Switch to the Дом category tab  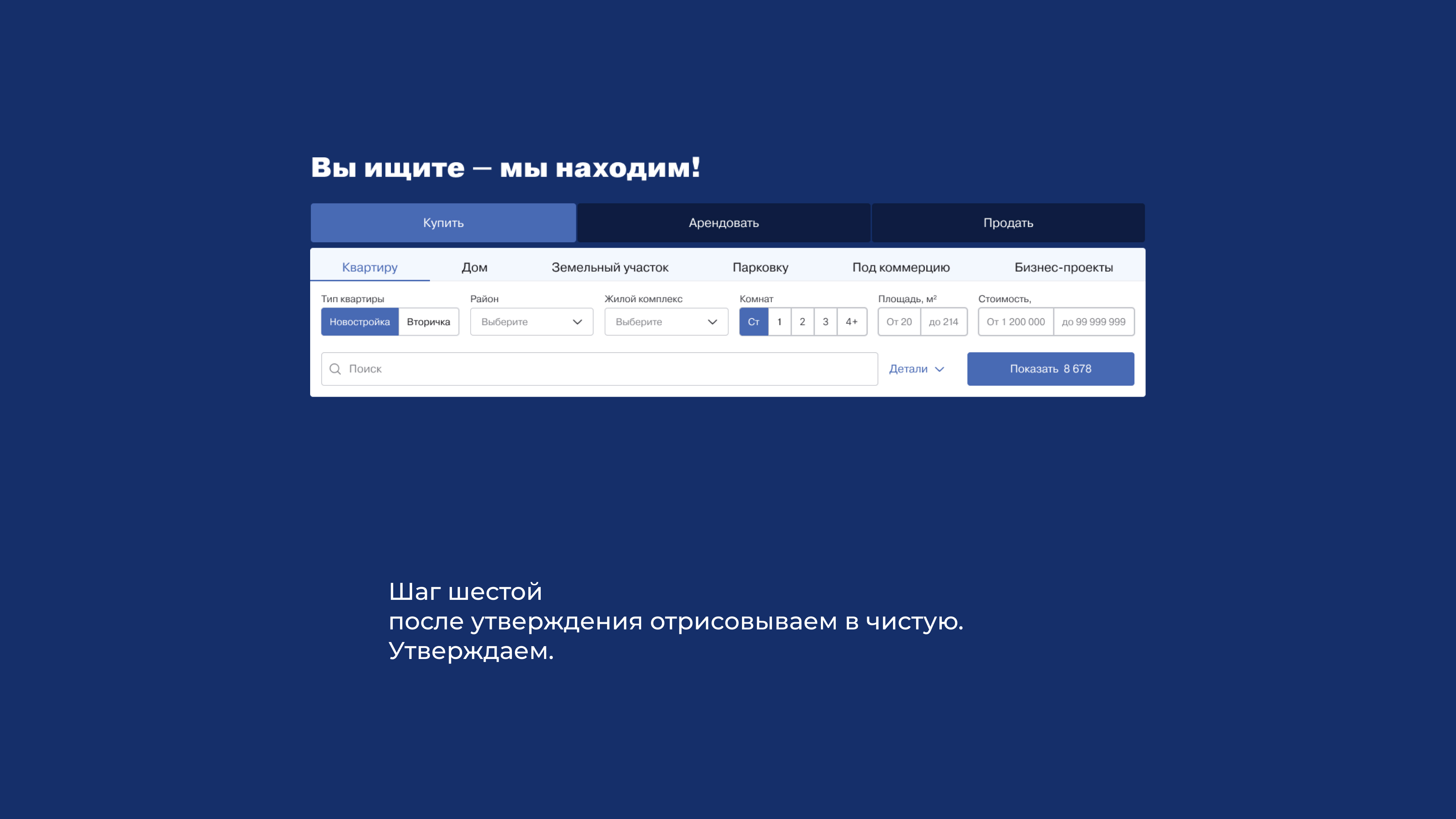[475, 267]
